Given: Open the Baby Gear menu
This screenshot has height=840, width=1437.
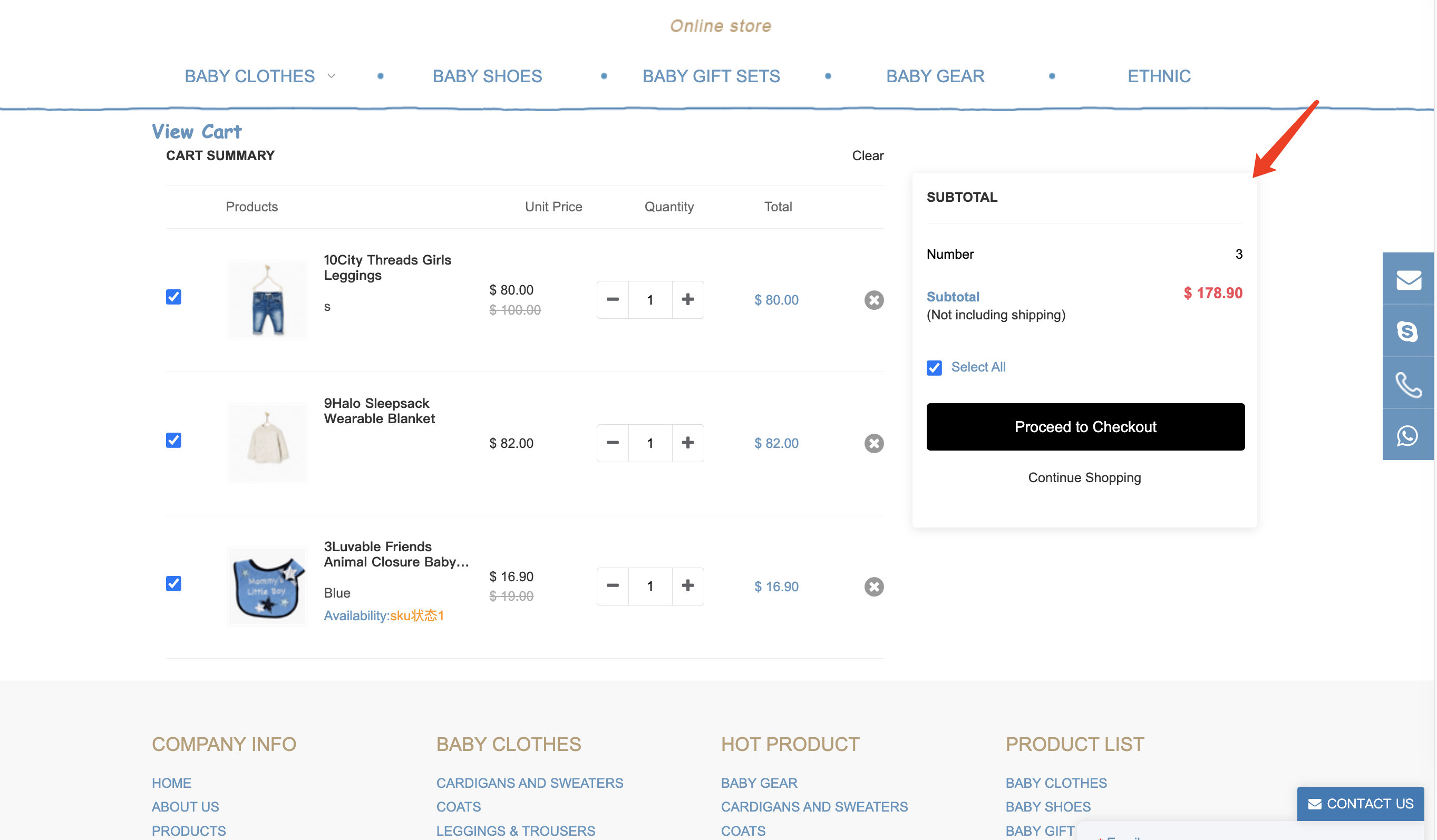Looking at the screenshot, I should (x=935, y=76).
